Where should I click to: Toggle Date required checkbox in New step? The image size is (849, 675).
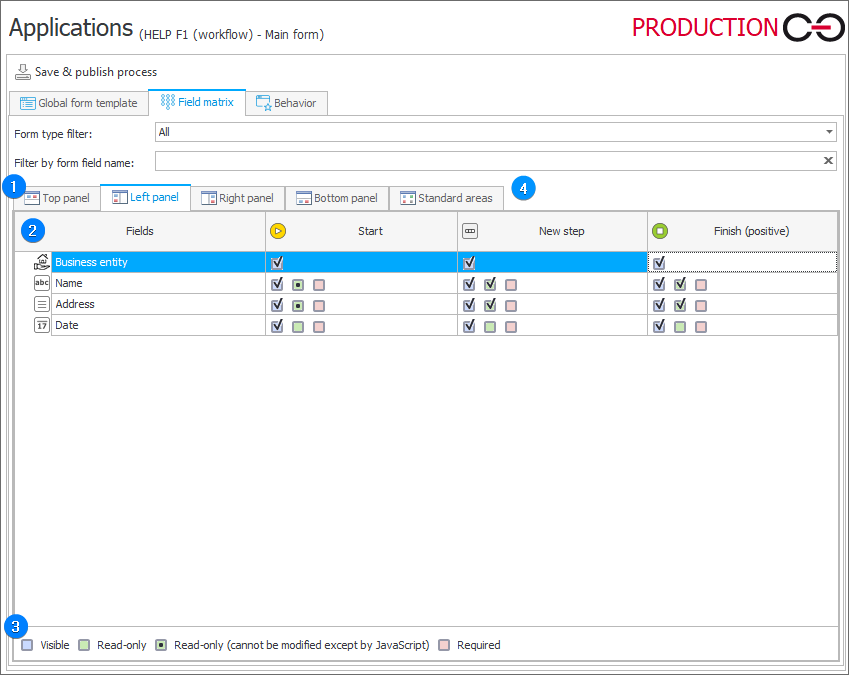point(511,327)
